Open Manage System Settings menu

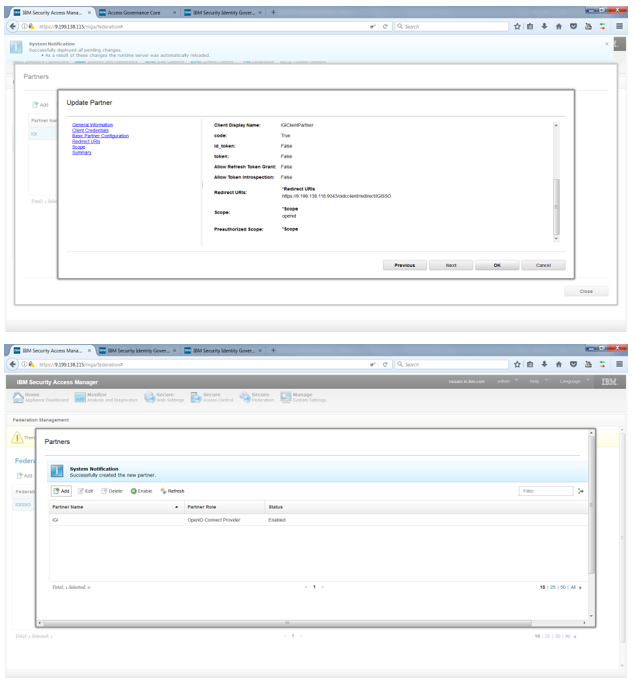[x=303, y=397]
